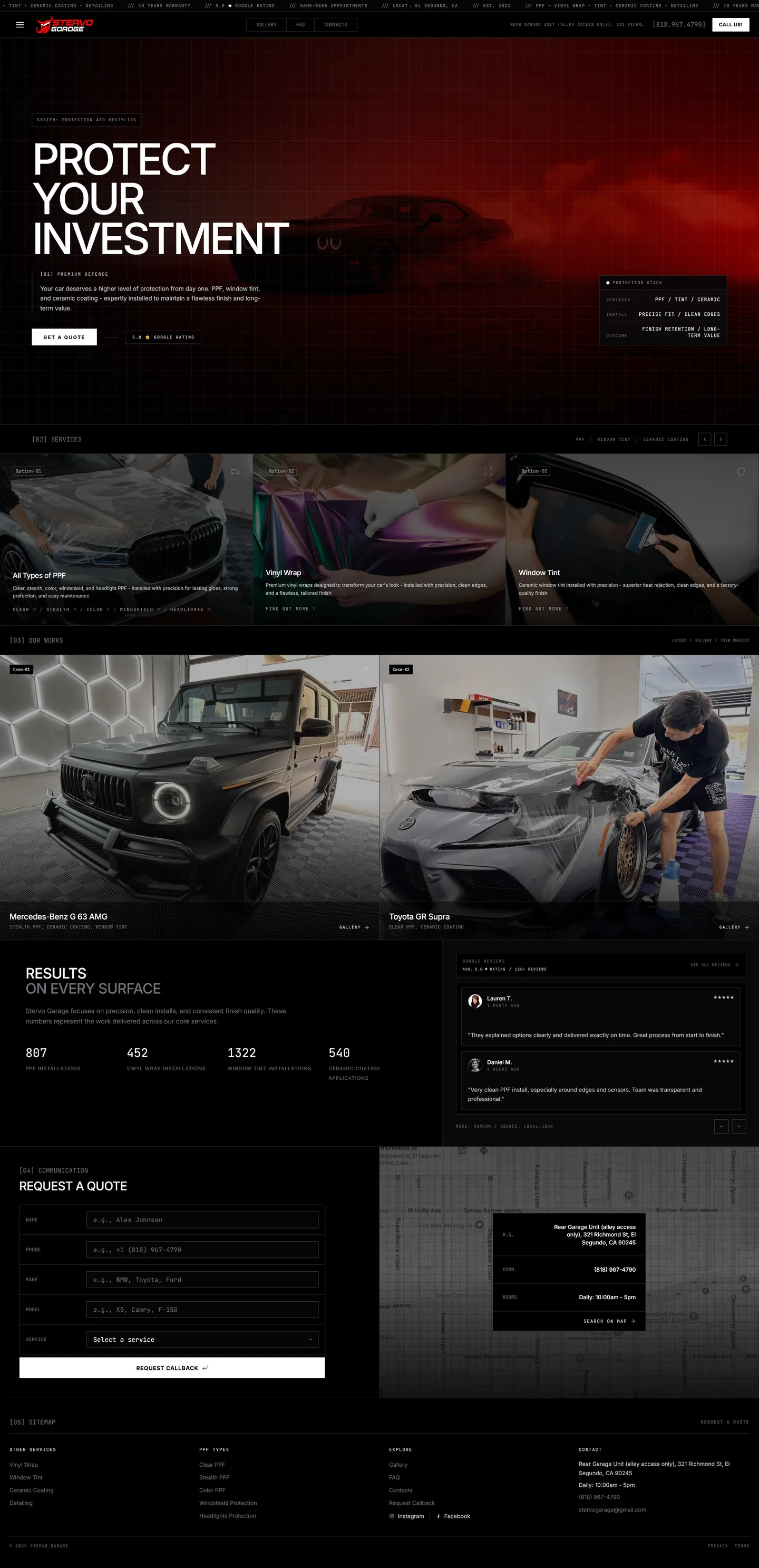The width and height of the screenshot is (759, 1568).
Task: Open Gallery link under Toyota GR Supra
Action: coord(733,927)
